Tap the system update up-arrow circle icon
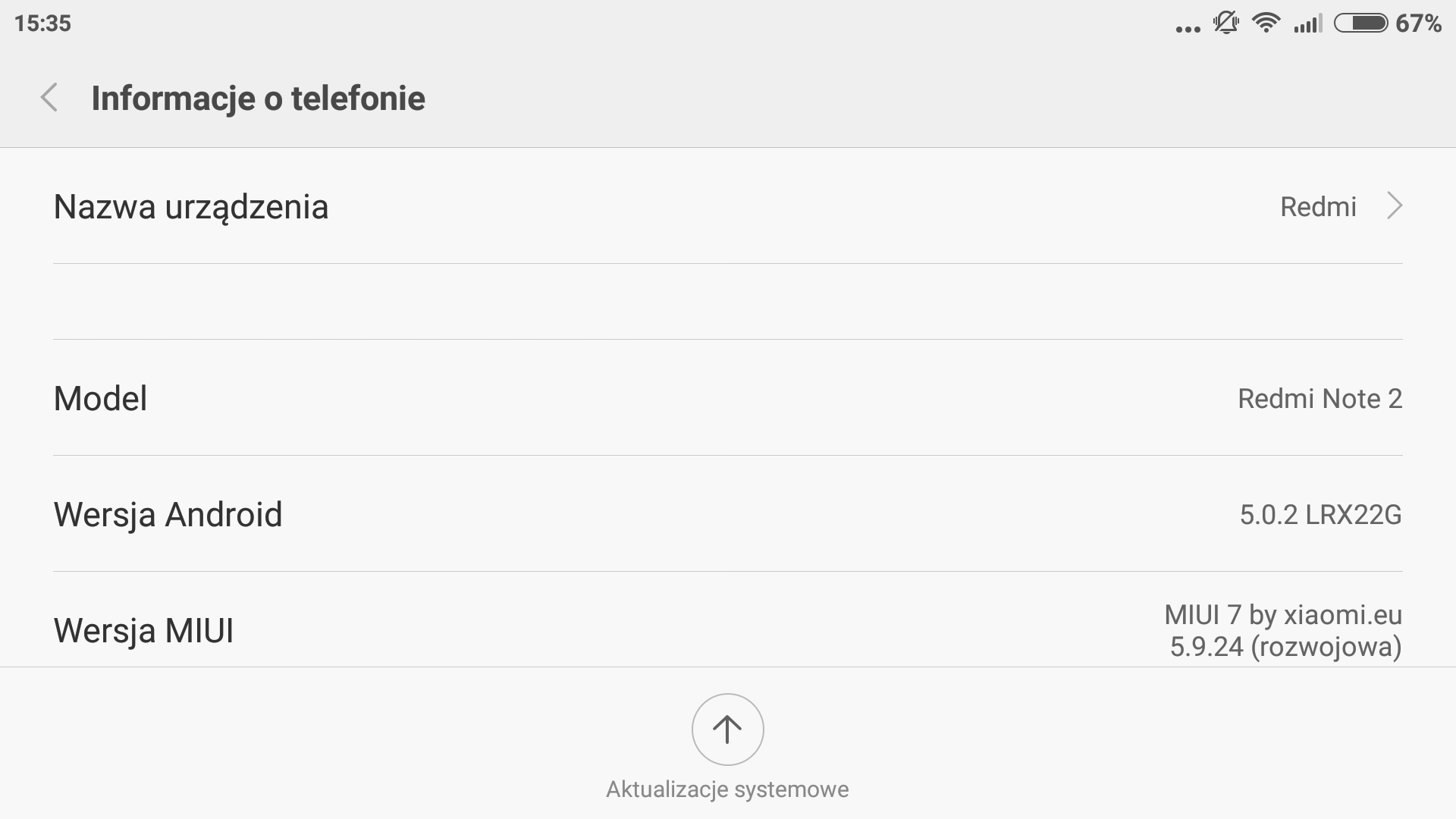1456x819 pixels. tap(727, 730)
